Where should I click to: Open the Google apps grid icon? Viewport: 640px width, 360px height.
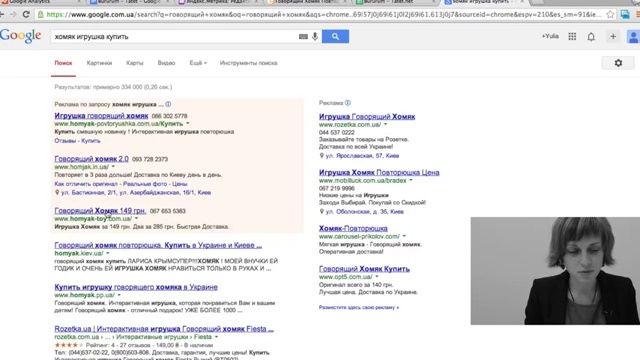pos(572,36)
